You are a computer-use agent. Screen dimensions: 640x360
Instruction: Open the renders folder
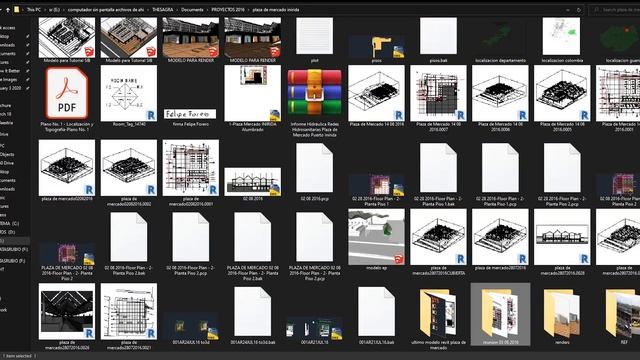(562, 312)
